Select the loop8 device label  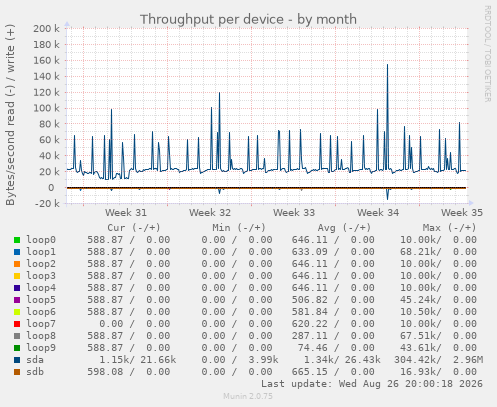pyautogui.click(x=41, y=336)
